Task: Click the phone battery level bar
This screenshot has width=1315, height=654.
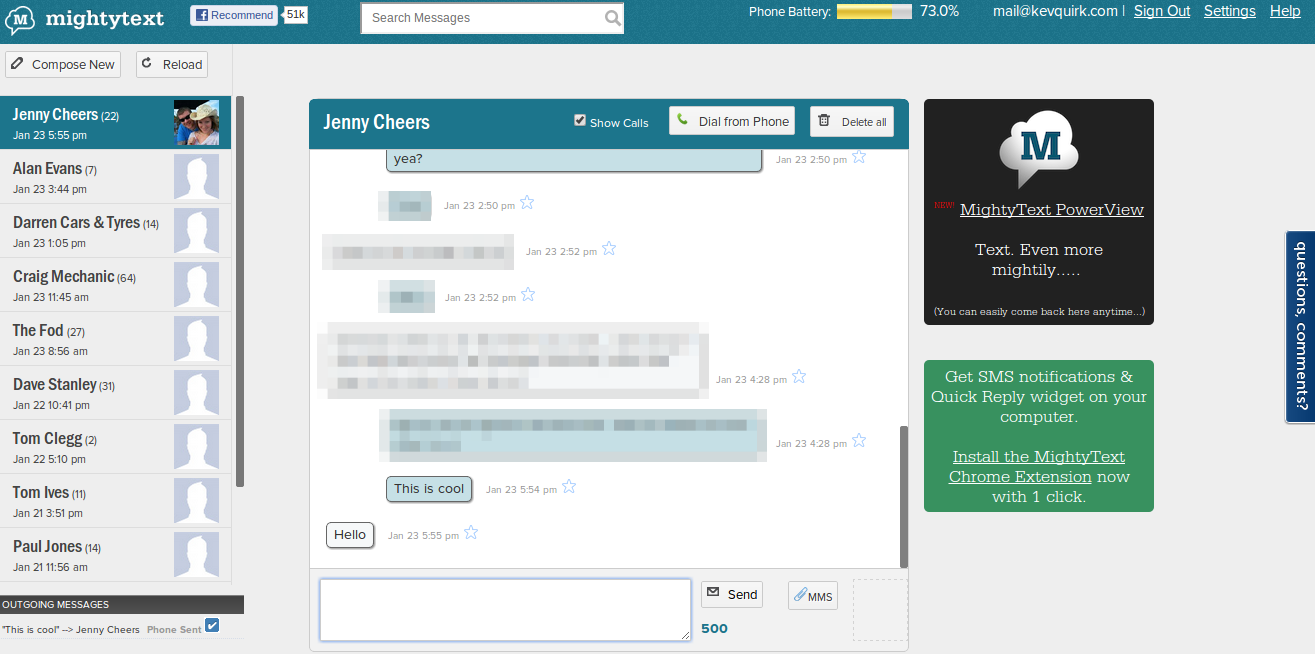Action: pyautogui.click(x=873, y=11)
